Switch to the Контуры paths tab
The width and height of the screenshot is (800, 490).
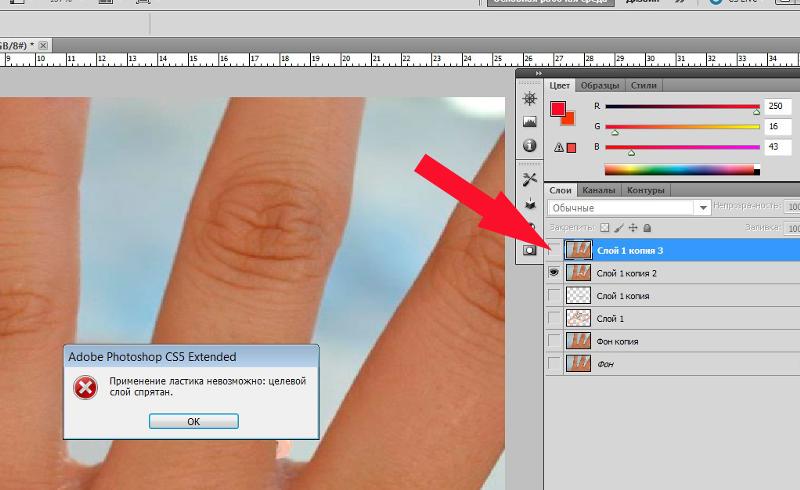tap(646, 190)
